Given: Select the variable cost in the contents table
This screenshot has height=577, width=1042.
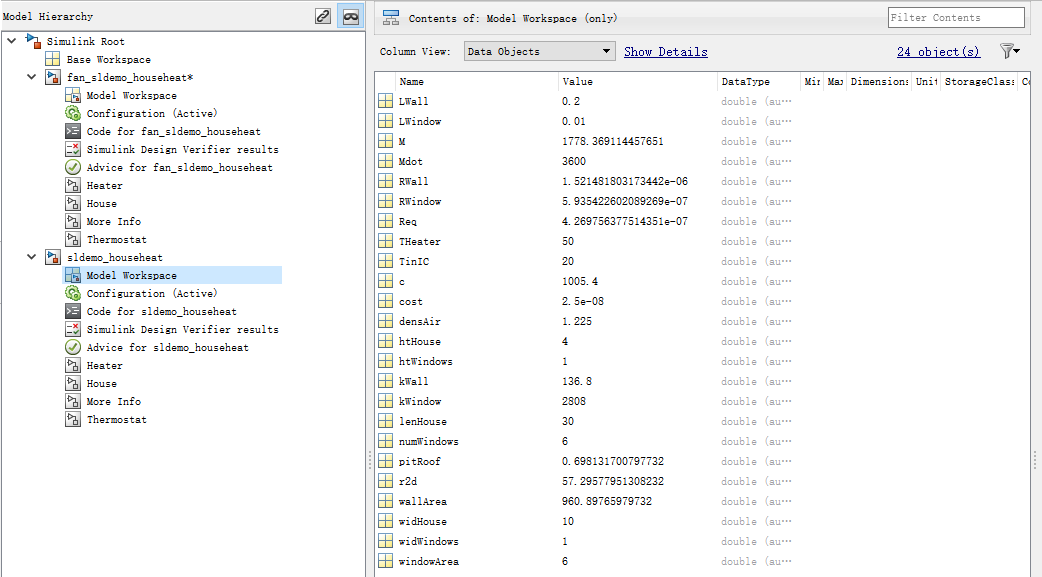Looking at the screenshot, I should 410,301.
